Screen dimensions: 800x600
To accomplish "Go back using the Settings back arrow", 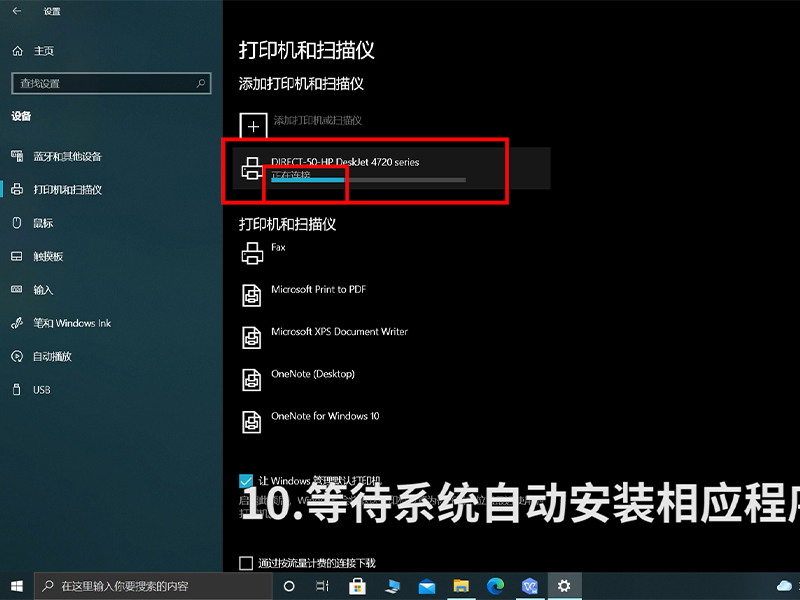I will point(17,11).
